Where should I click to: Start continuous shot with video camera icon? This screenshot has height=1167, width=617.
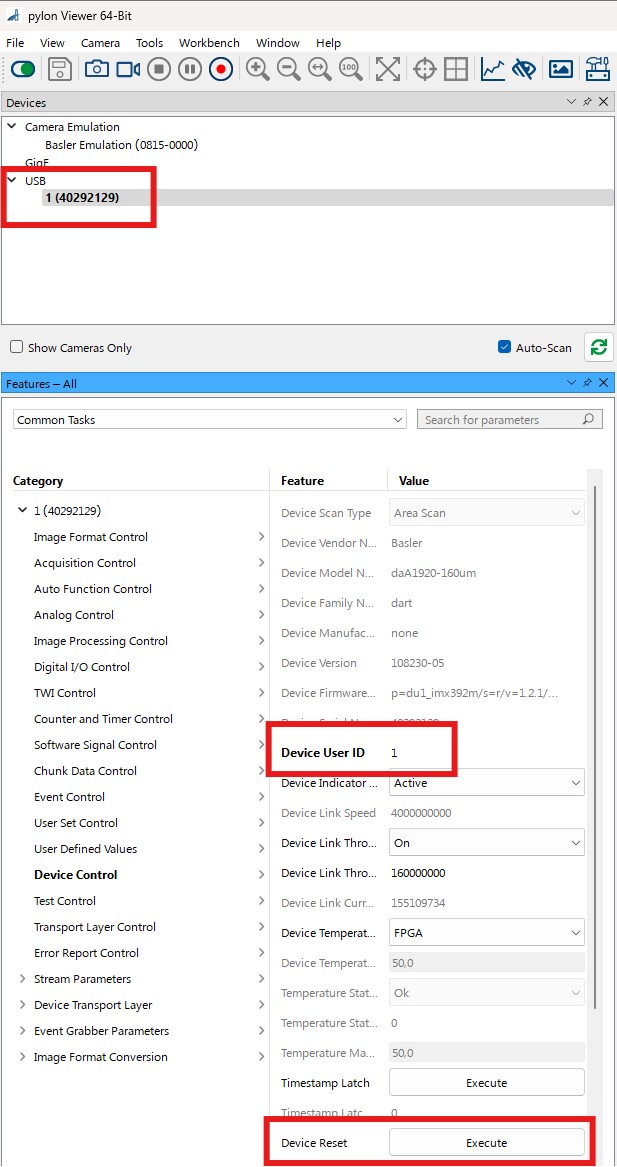[x=128, y=70]
